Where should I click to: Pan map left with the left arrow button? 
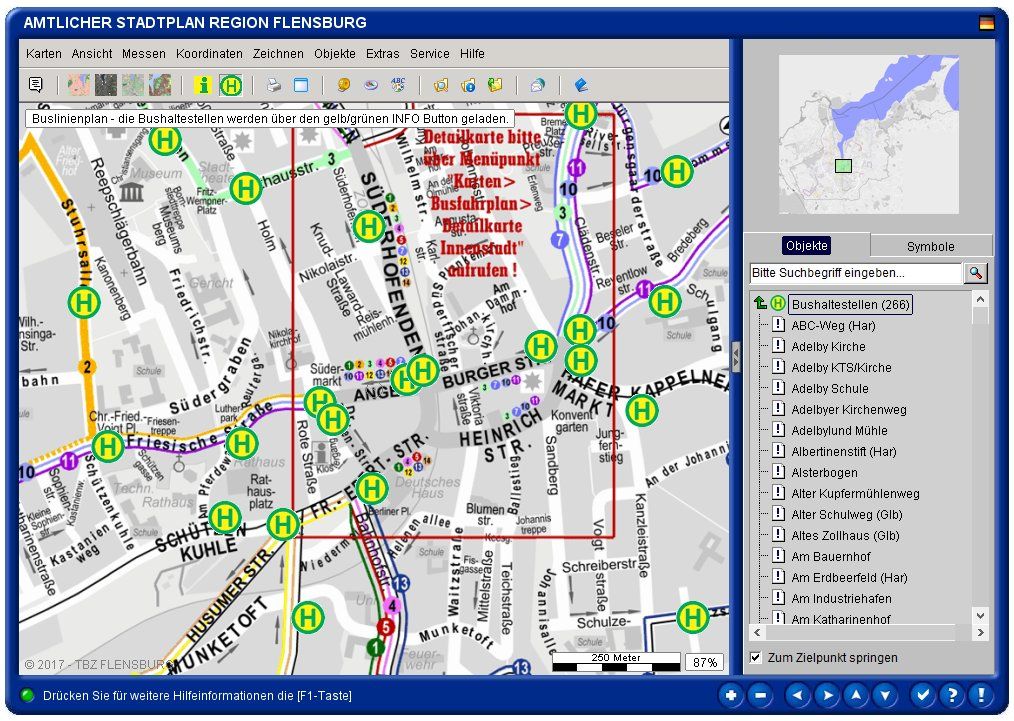click(x=796, y=695)
